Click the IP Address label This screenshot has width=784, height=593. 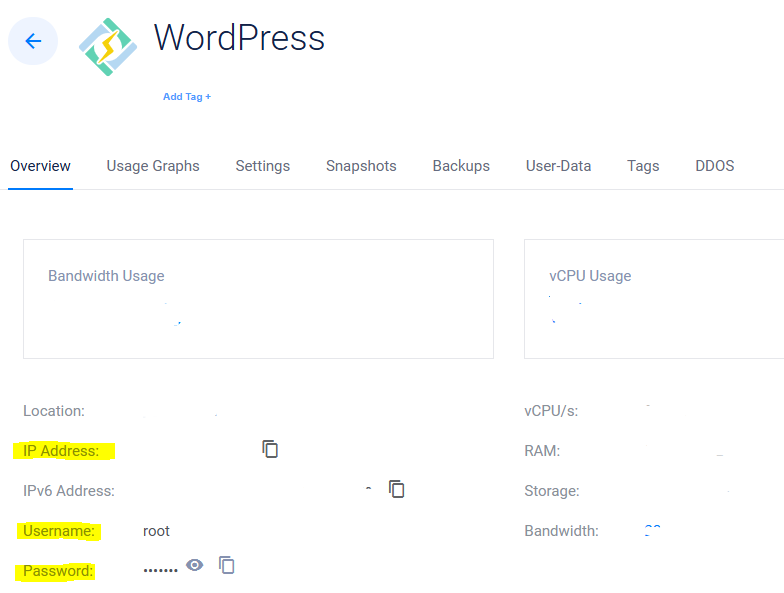tap(61, 450)
